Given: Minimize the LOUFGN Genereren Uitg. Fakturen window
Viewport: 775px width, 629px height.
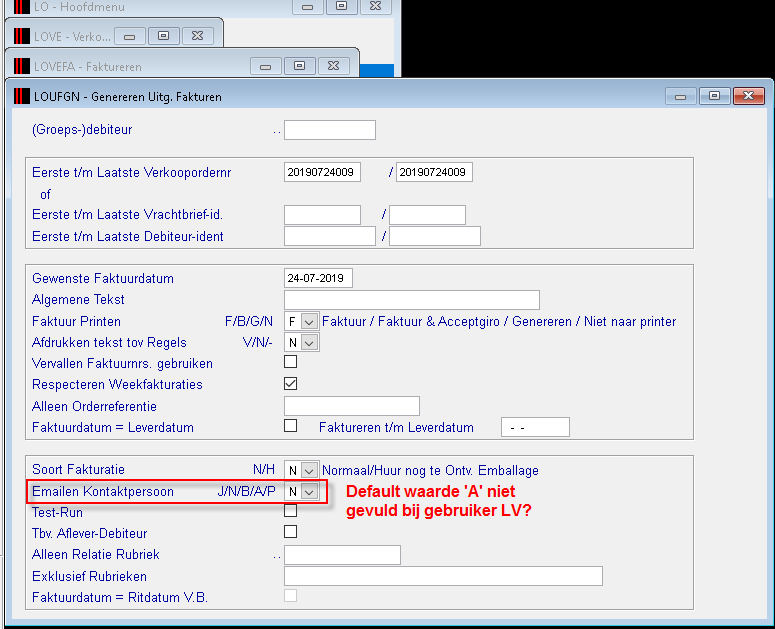Looking at the screenshot, I should click(x=681, y=96).
